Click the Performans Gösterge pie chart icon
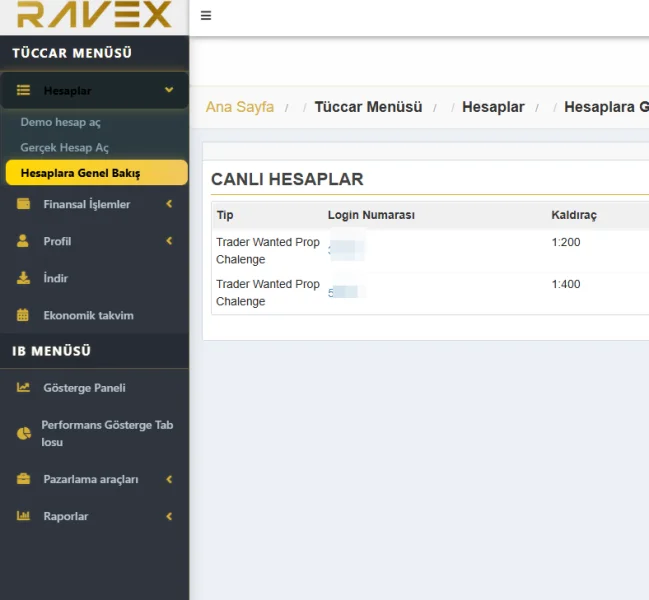The width and height of the screenshot is (649, 600). 24,433
